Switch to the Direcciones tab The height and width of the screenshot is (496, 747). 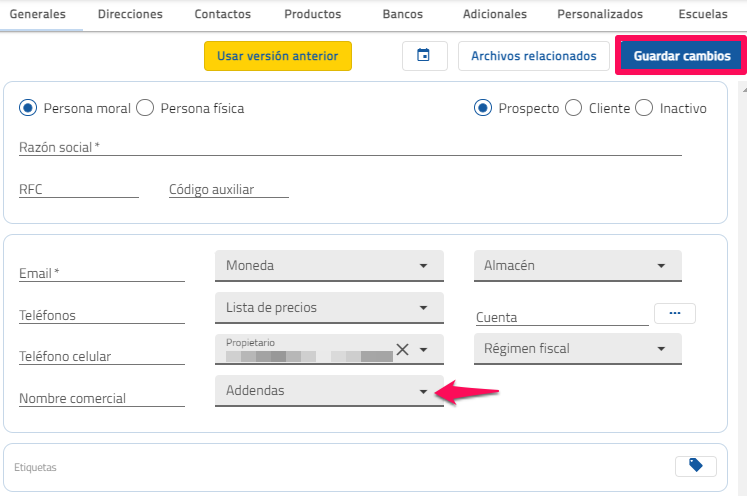tap(130, 15)
